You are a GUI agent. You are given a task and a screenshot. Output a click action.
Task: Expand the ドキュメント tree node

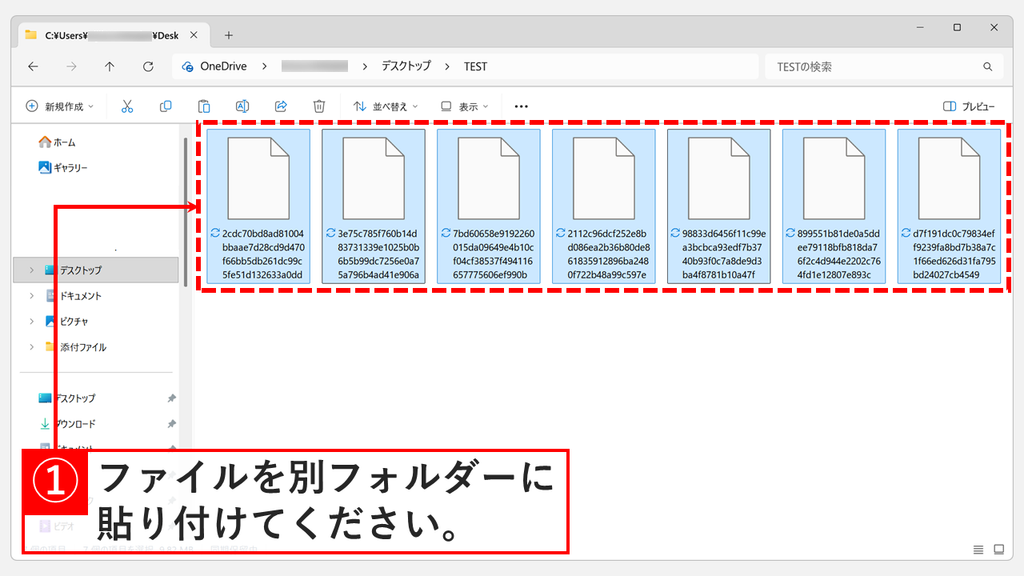coord(31,296)
